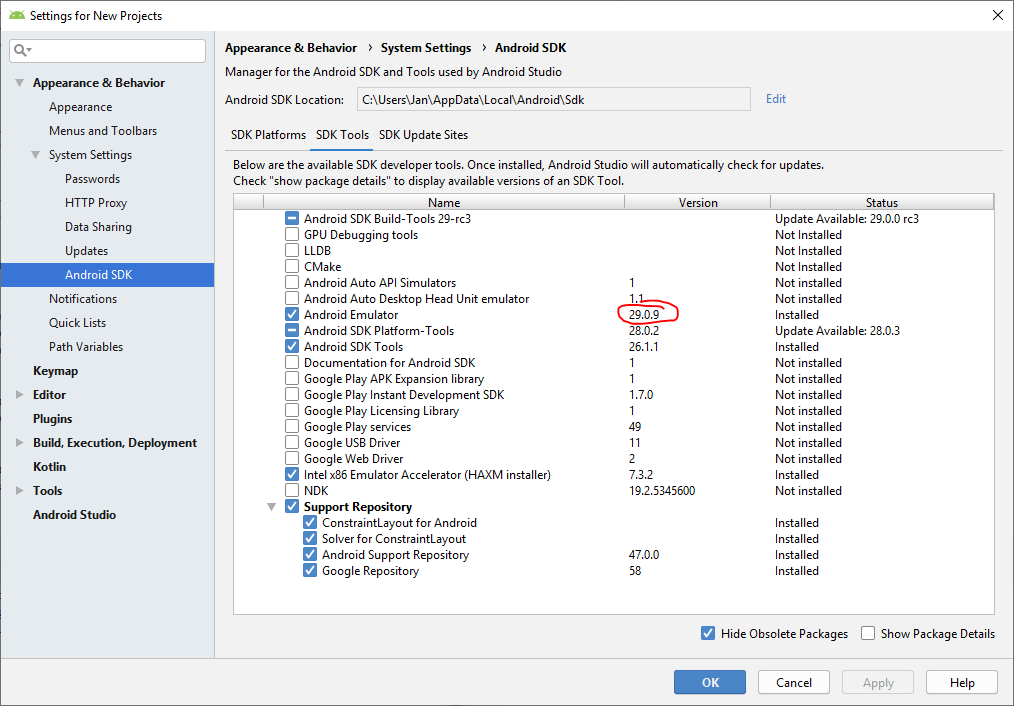Screen dimensions: 1014x706
Task: Open Path Variables settings
Action: coord(86,347)
